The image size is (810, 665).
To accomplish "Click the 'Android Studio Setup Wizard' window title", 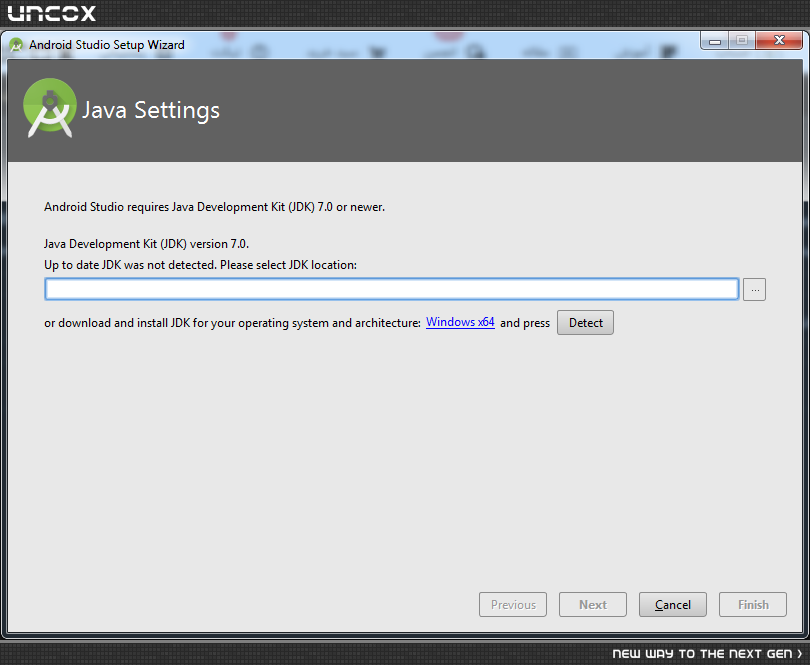I will pos(106,45).
